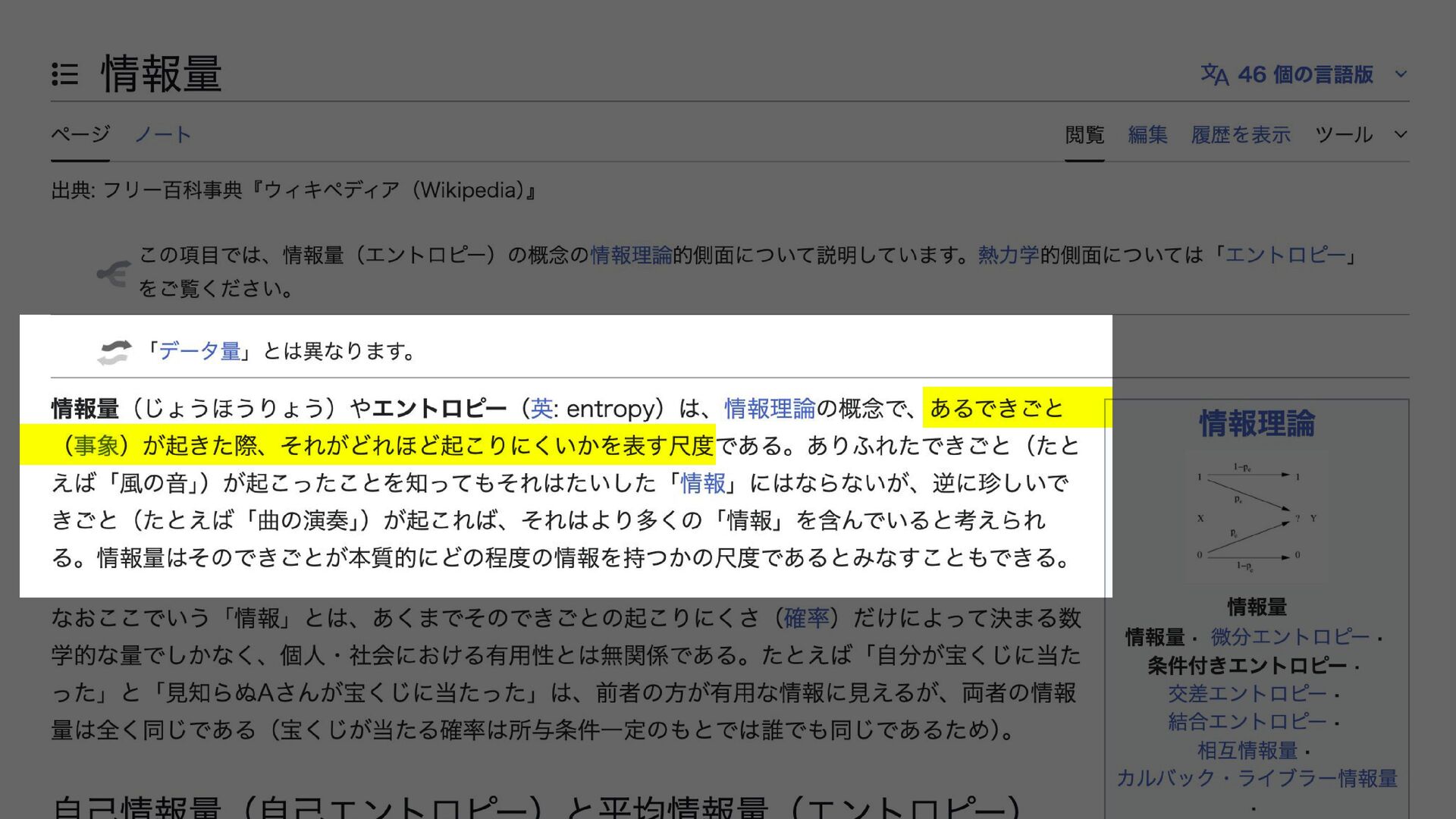Image resolution: width=1456 pixels, height=819 pixels.
Task: Click the 英 language link before entropy
Action: (x=541, y=409)
